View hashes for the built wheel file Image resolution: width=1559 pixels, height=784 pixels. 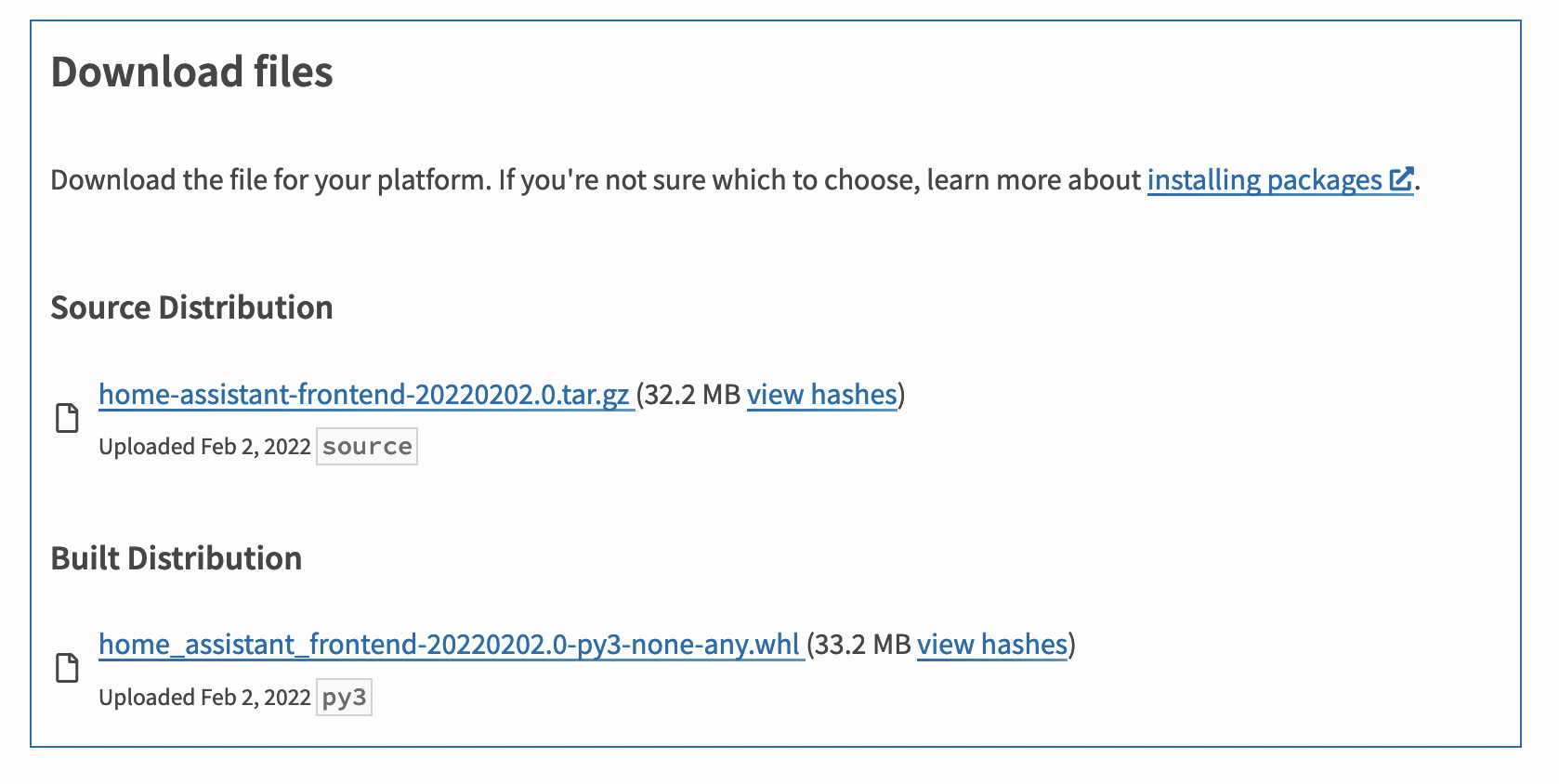(x=990, y=645)
